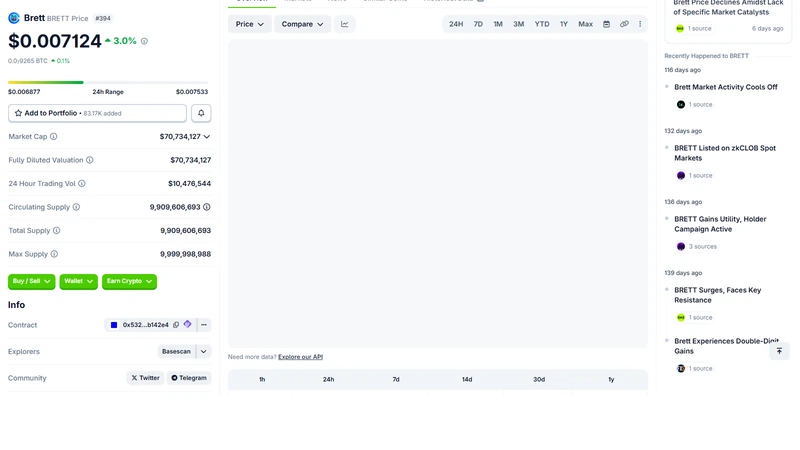Click the purple wallet icon beside contract
This screenshot has height=450, width=800.
point(187,324)
